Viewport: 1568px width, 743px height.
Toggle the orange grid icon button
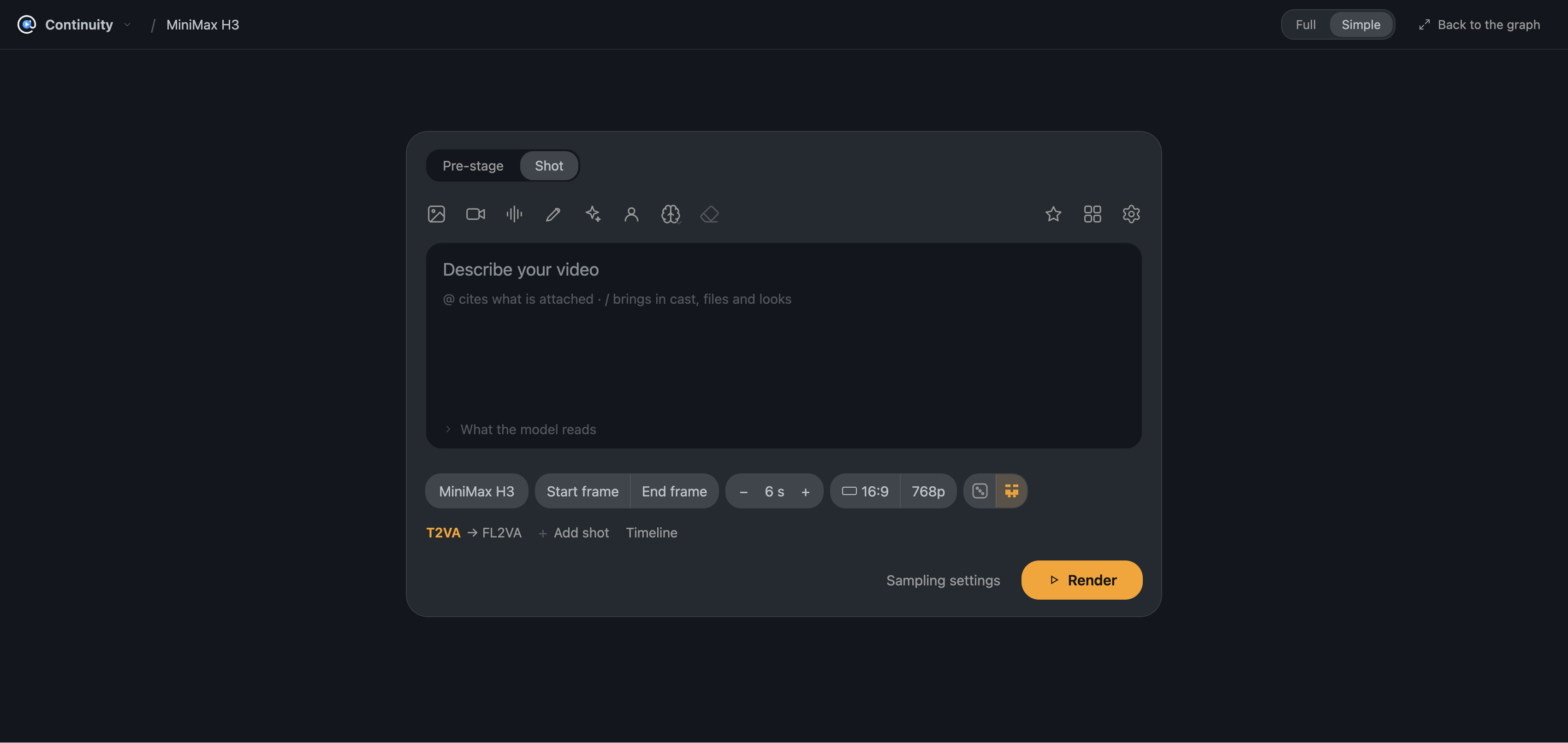(1012, 491)
